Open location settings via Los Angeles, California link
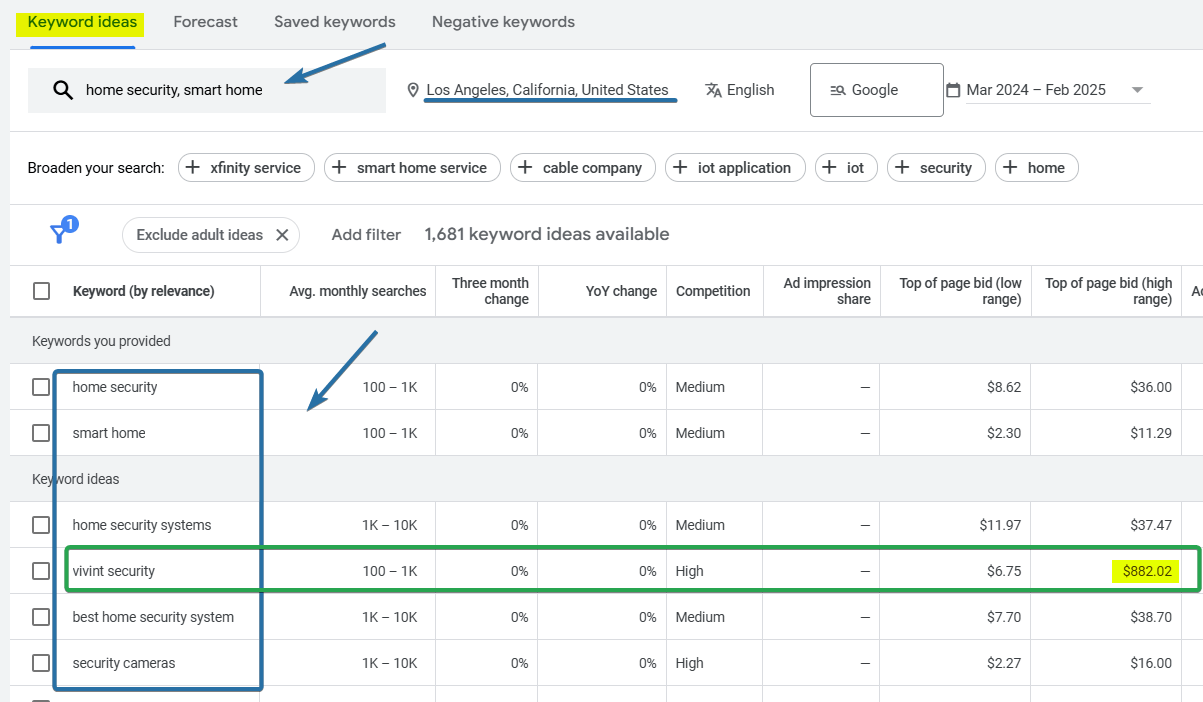Viewport: 1203px width, 702px height. (x=549, y=89)
